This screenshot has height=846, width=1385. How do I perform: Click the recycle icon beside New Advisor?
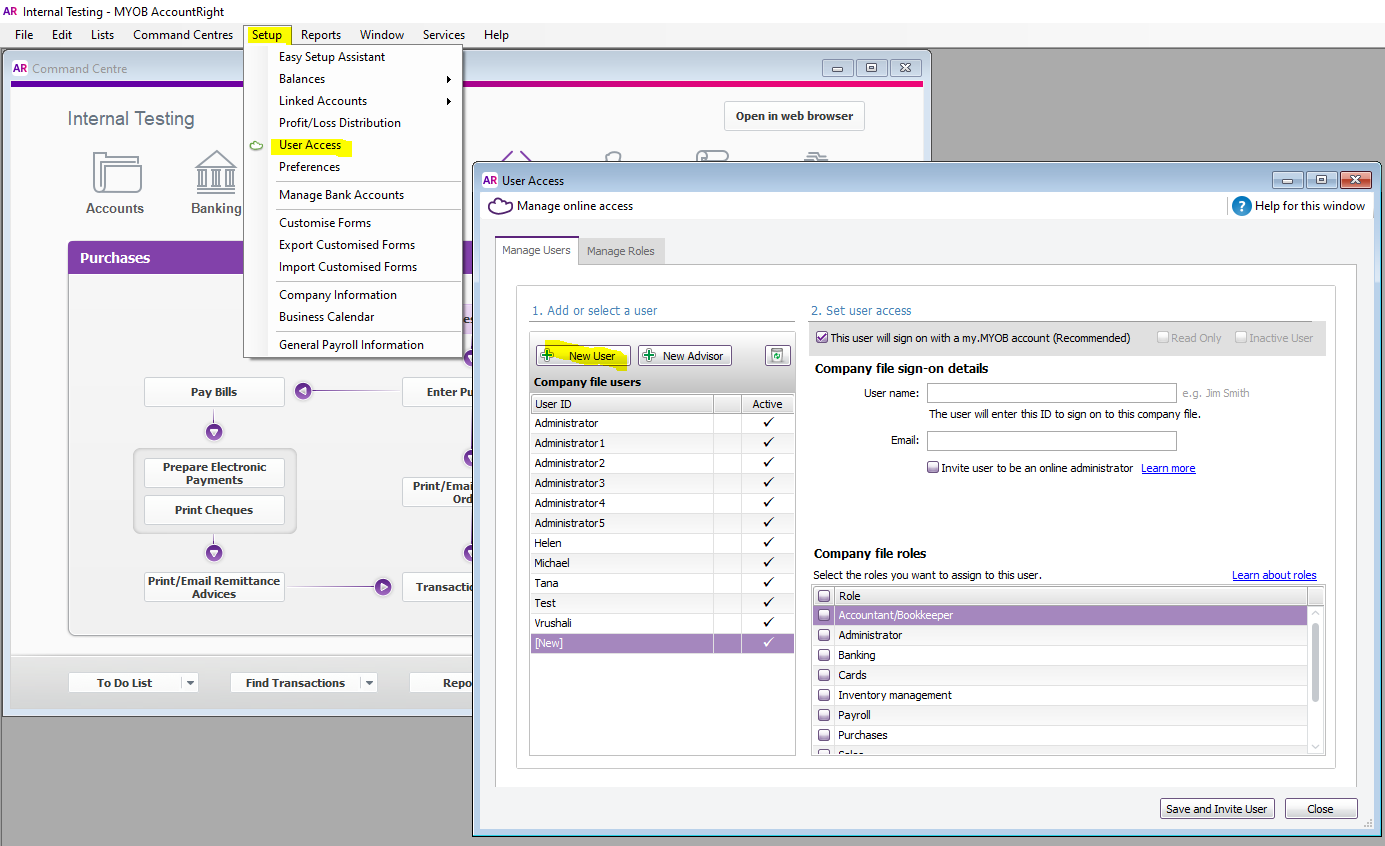[778, 356]
